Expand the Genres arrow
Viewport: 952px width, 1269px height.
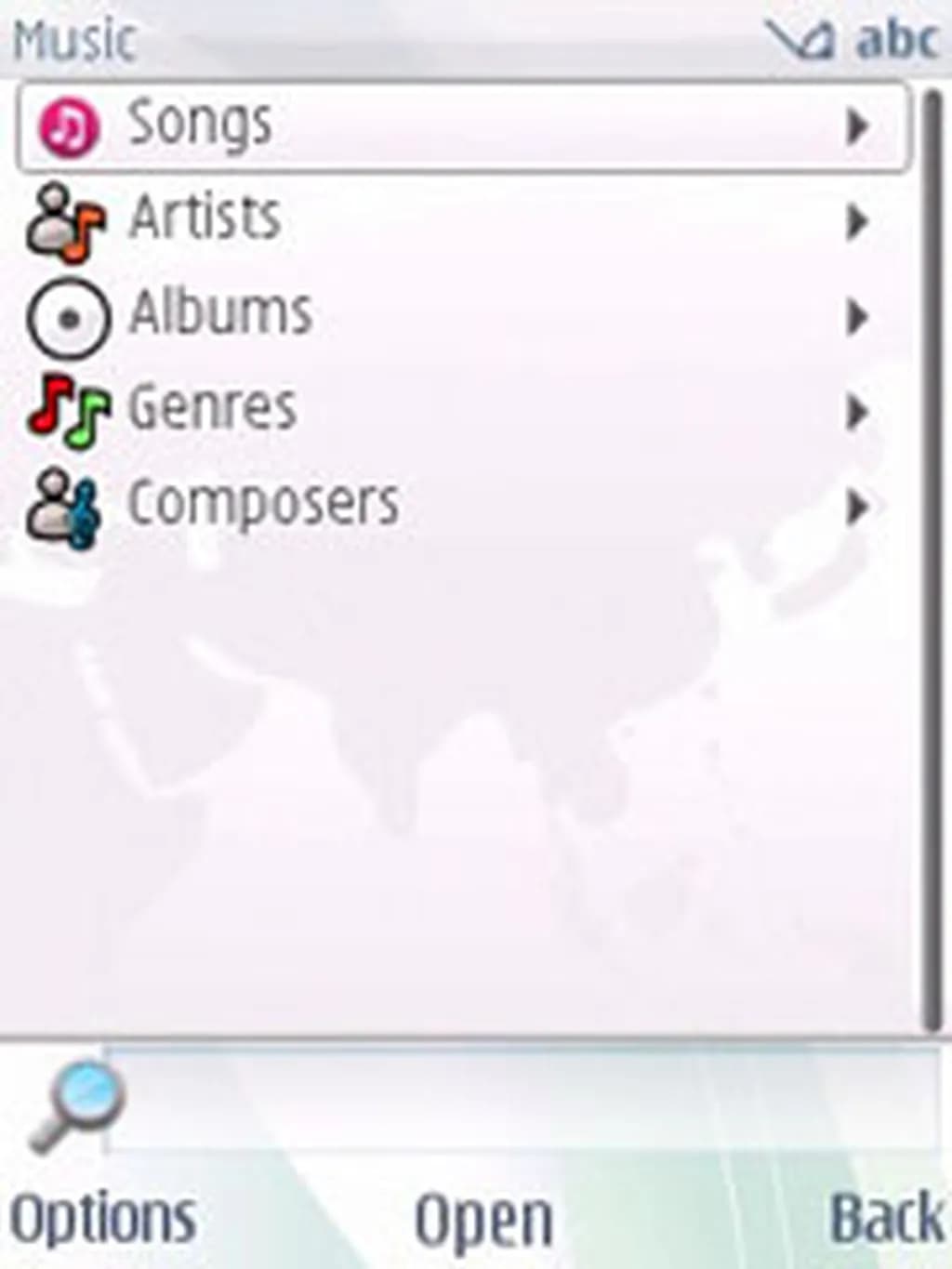pyautogui.click(x=857, y=413)
